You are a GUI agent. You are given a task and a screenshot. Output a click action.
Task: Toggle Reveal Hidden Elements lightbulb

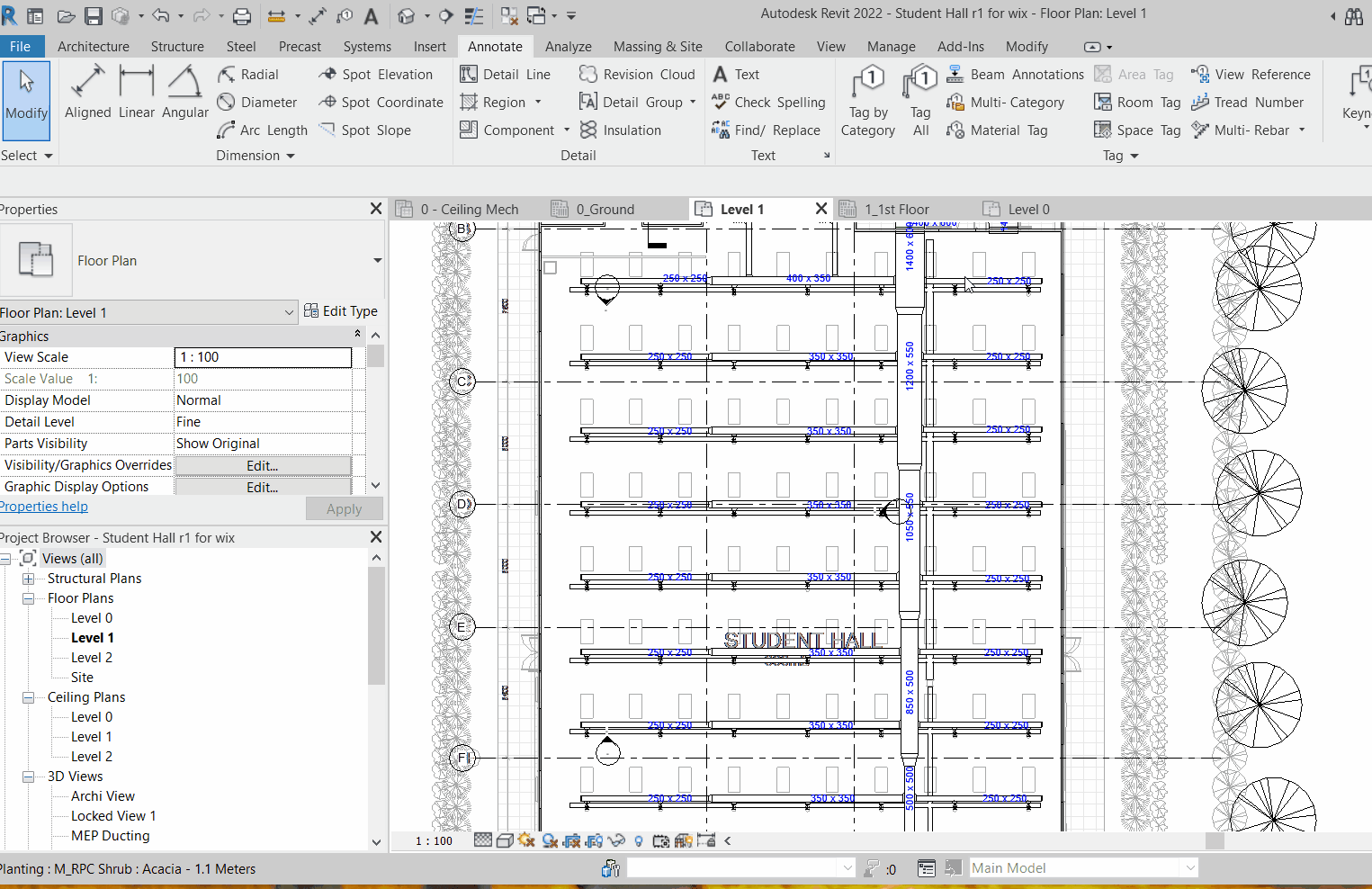(639, 840)
